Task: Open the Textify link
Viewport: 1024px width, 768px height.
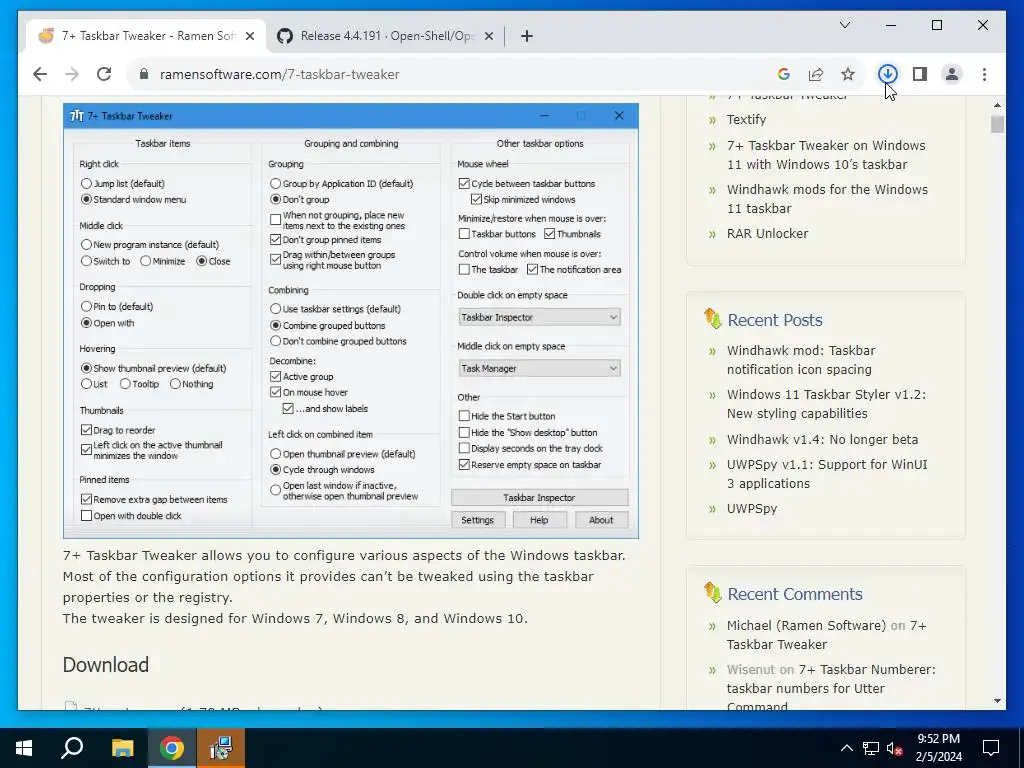Action: [746, 120]
